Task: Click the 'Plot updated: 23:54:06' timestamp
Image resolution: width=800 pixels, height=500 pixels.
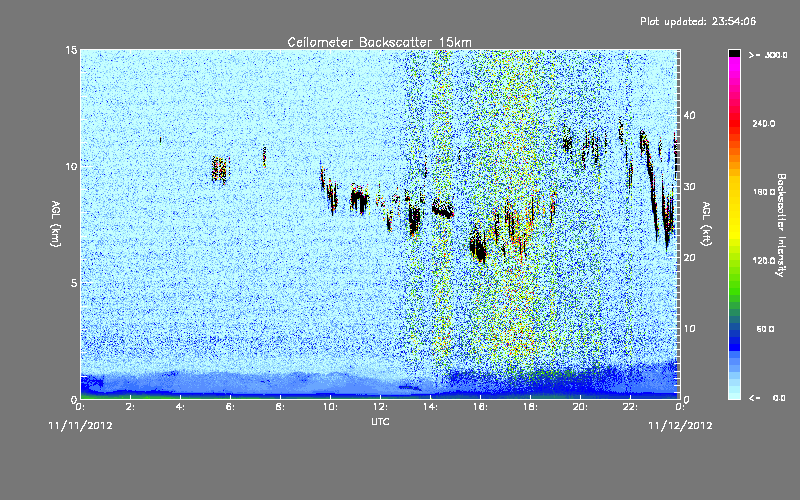Action: [698, 21]
